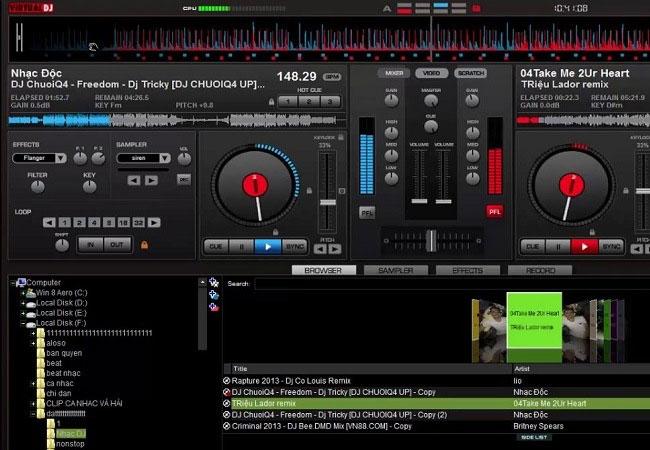Image resolution: width=650 pixels, height=450 pixels.
Task: Toggle lock icon beside left jog wheel
Action: pos(309,191)
